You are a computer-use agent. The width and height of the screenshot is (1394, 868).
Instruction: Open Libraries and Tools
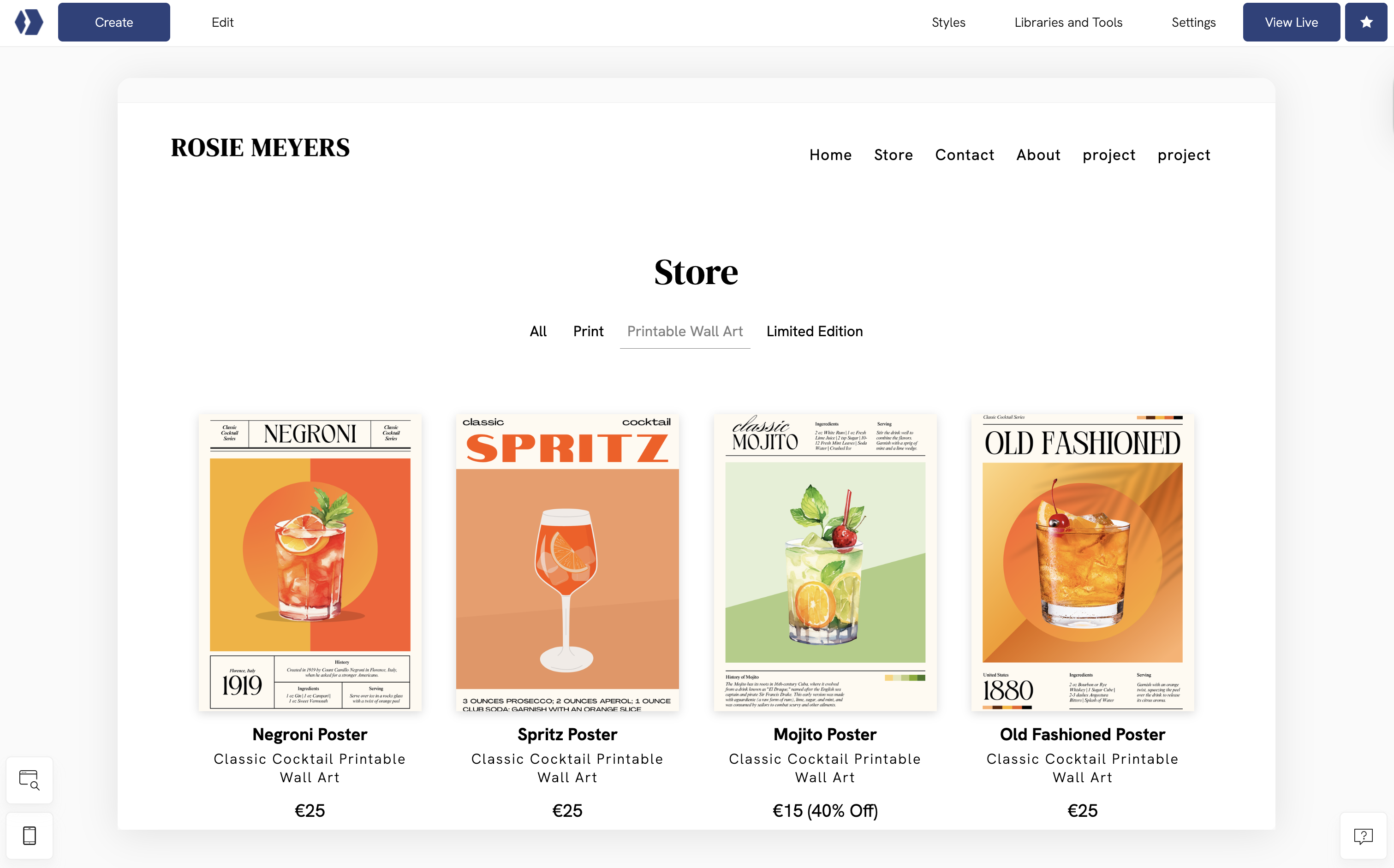[1068, 22]
